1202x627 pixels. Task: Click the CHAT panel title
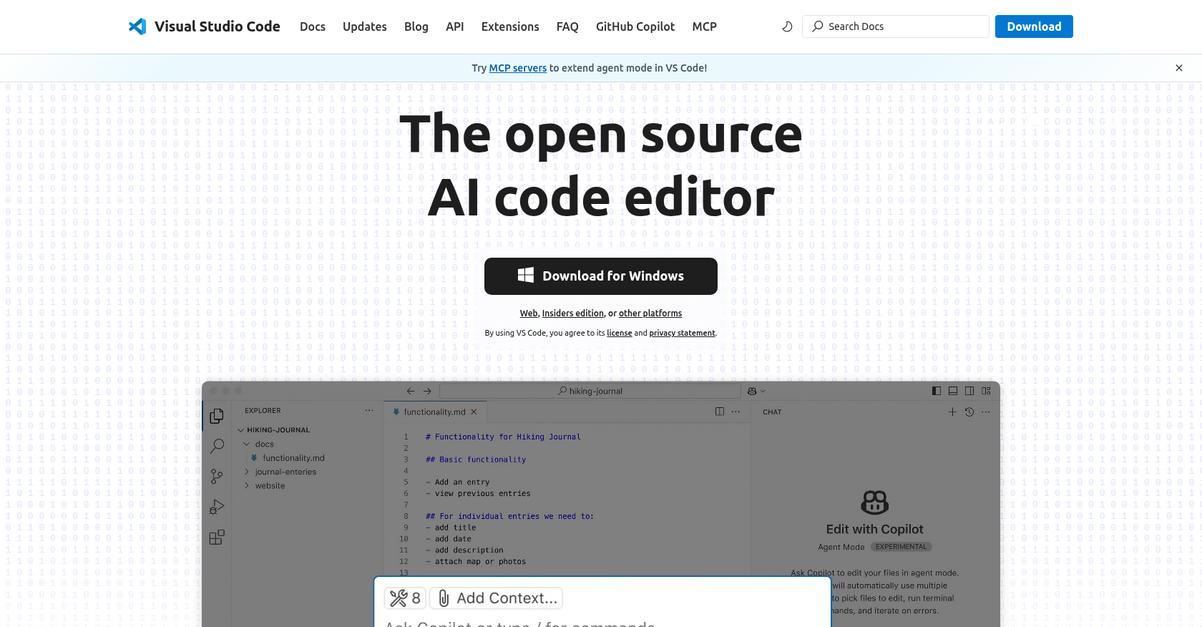[772, 412]
